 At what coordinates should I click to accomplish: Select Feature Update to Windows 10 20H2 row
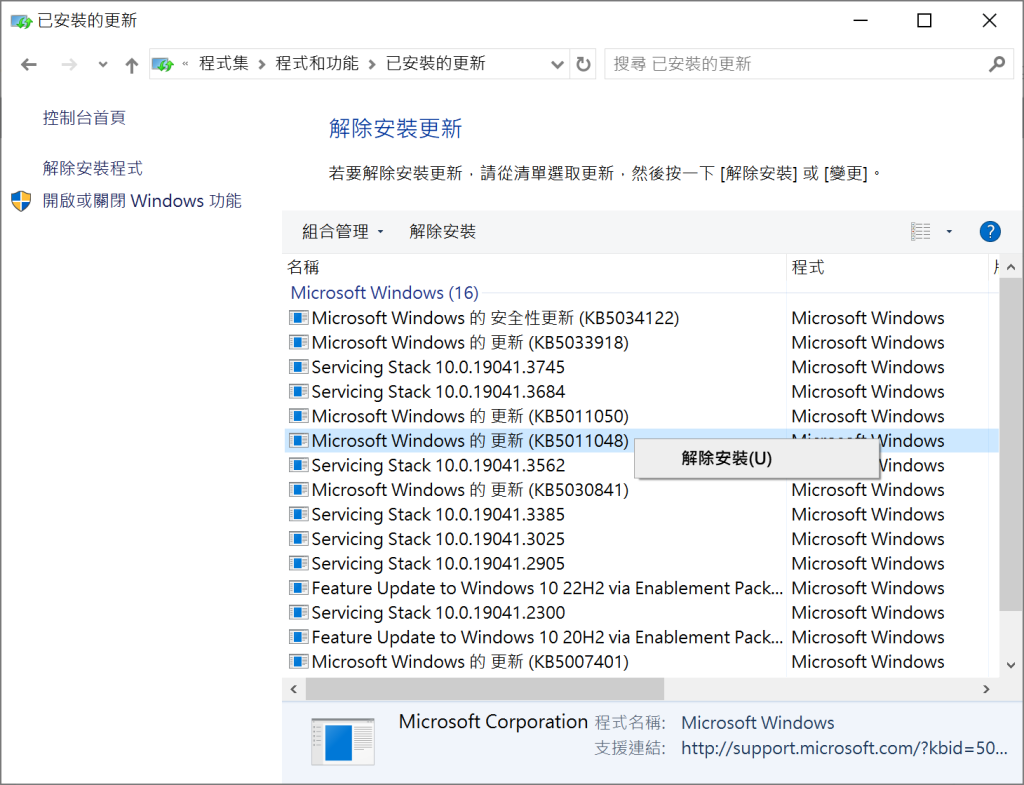click(642, 637)
